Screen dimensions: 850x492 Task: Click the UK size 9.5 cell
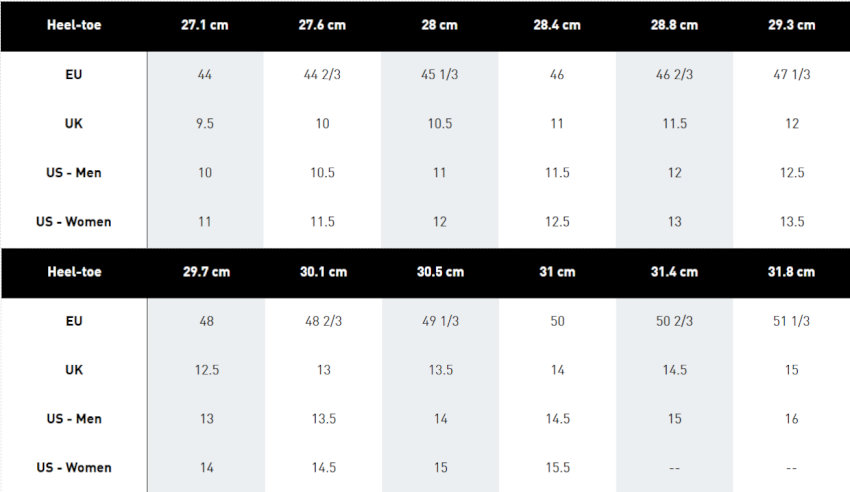point(205,124)
